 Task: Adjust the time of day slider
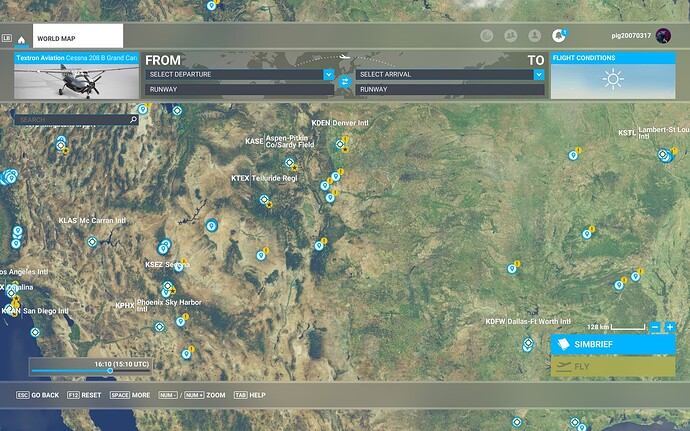pyautogui.click(x=110, y=371)
